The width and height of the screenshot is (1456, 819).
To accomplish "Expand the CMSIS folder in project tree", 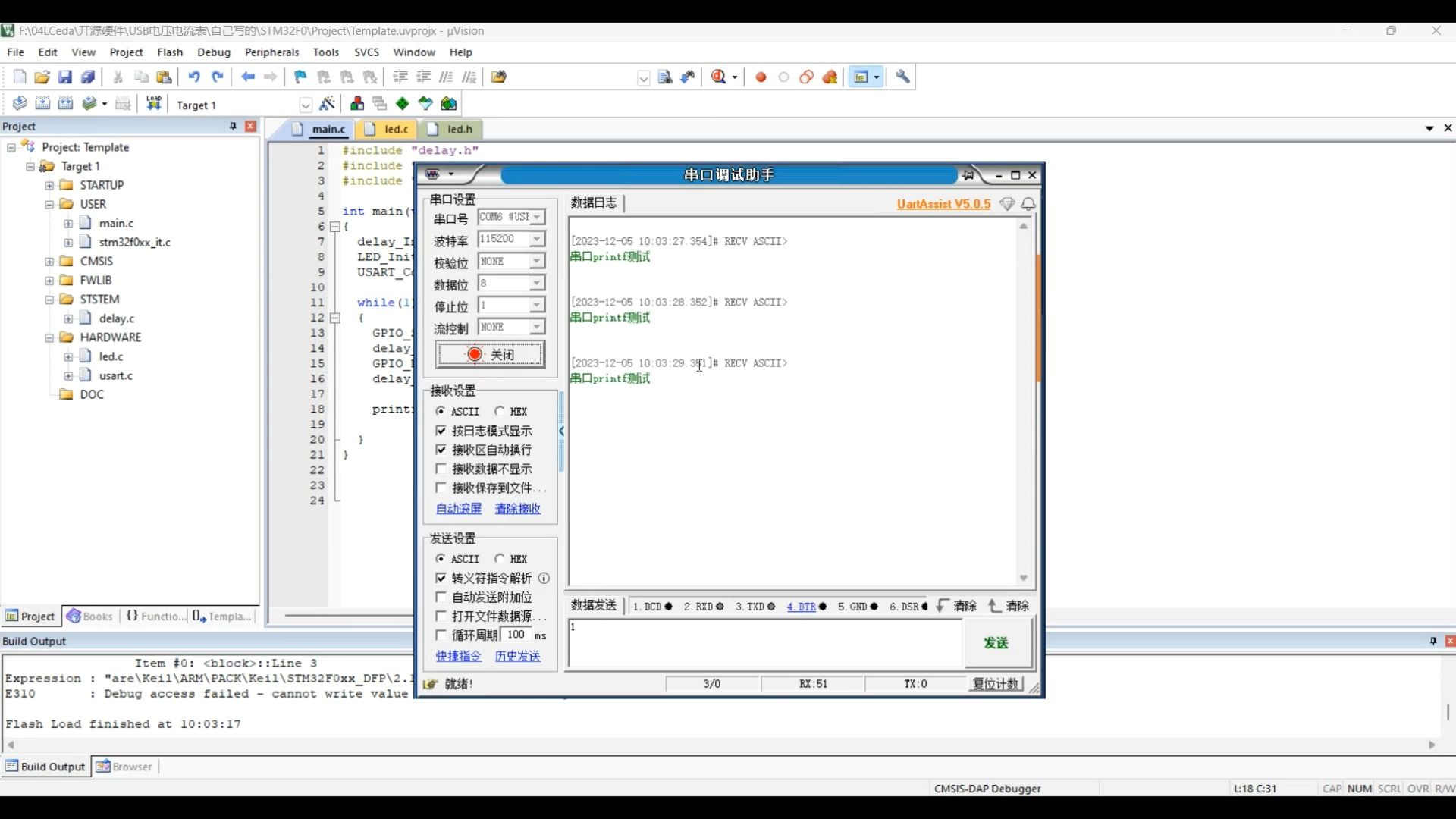I will [x=49, y=262].
